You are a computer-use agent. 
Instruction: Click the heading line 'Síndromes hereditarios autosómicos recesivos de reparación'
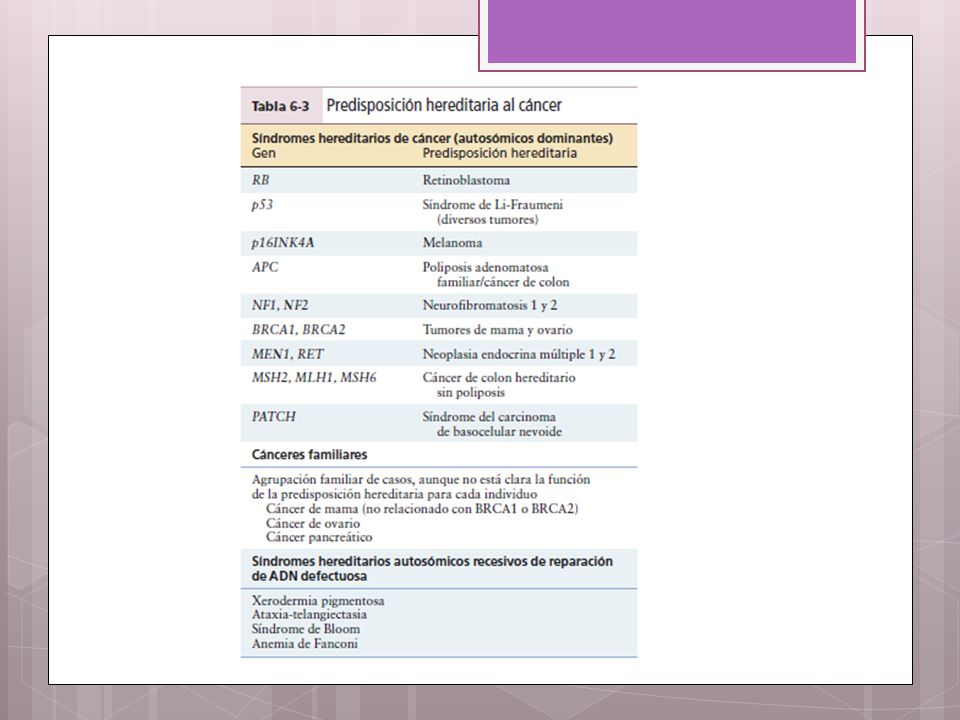pos(432,561)
